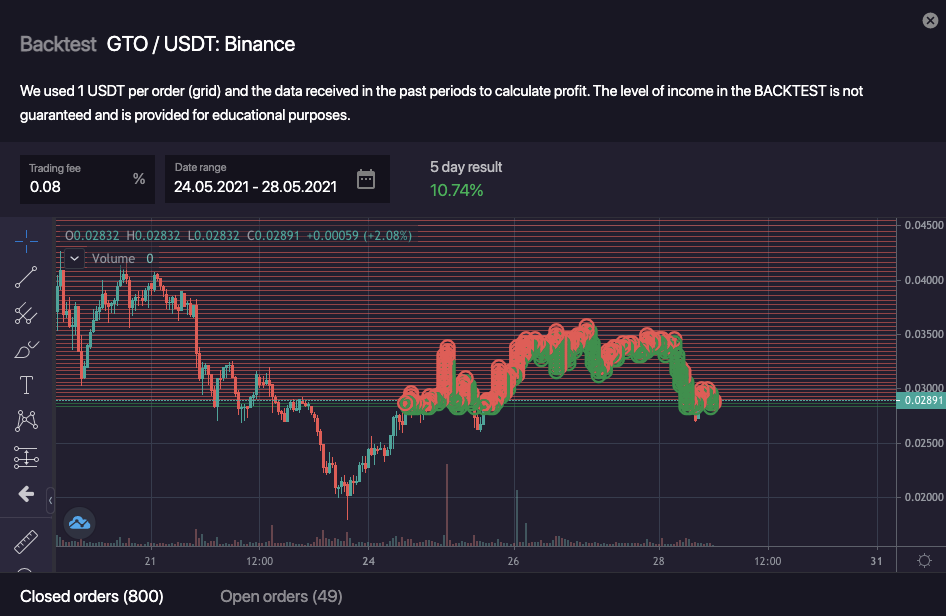The height and width of the screenshot is (616, 946).
Task: Select the XABCD pattern tool
Action: pos(27,421)
